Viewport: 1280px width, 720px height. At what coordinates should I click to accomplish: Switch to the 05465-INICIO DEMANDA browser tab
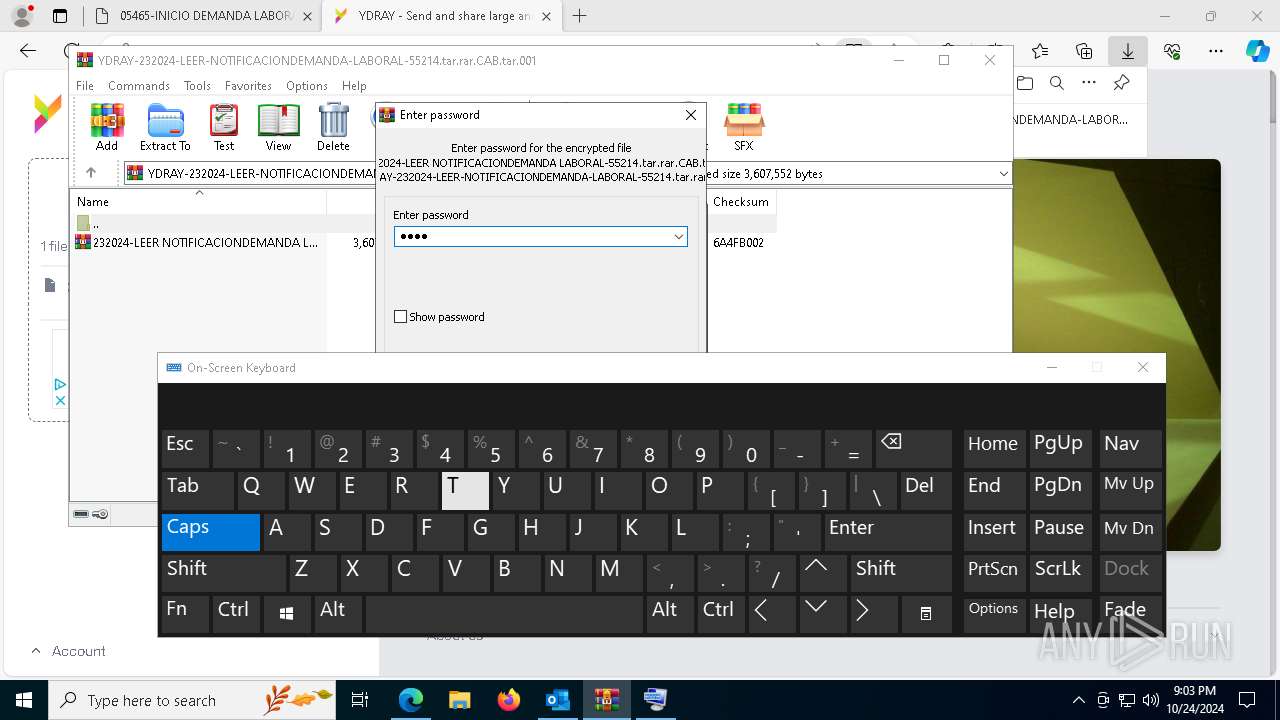coord(203,16)
